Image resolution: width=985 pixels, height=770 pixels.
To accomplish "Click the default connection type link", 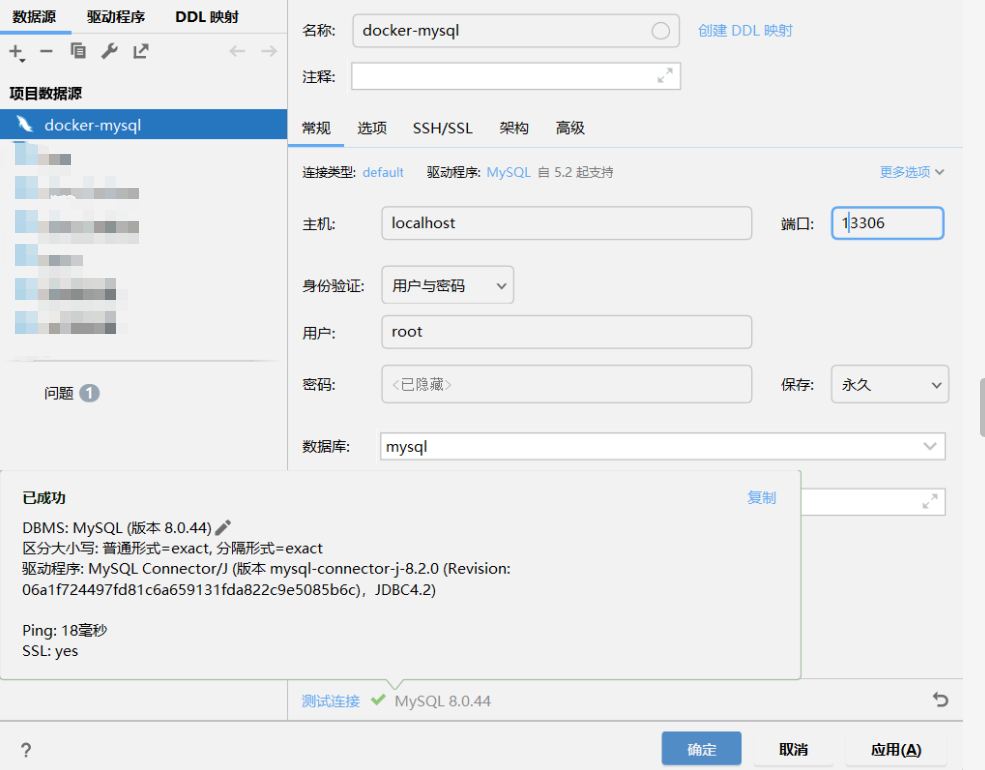I will click(383, 172).
